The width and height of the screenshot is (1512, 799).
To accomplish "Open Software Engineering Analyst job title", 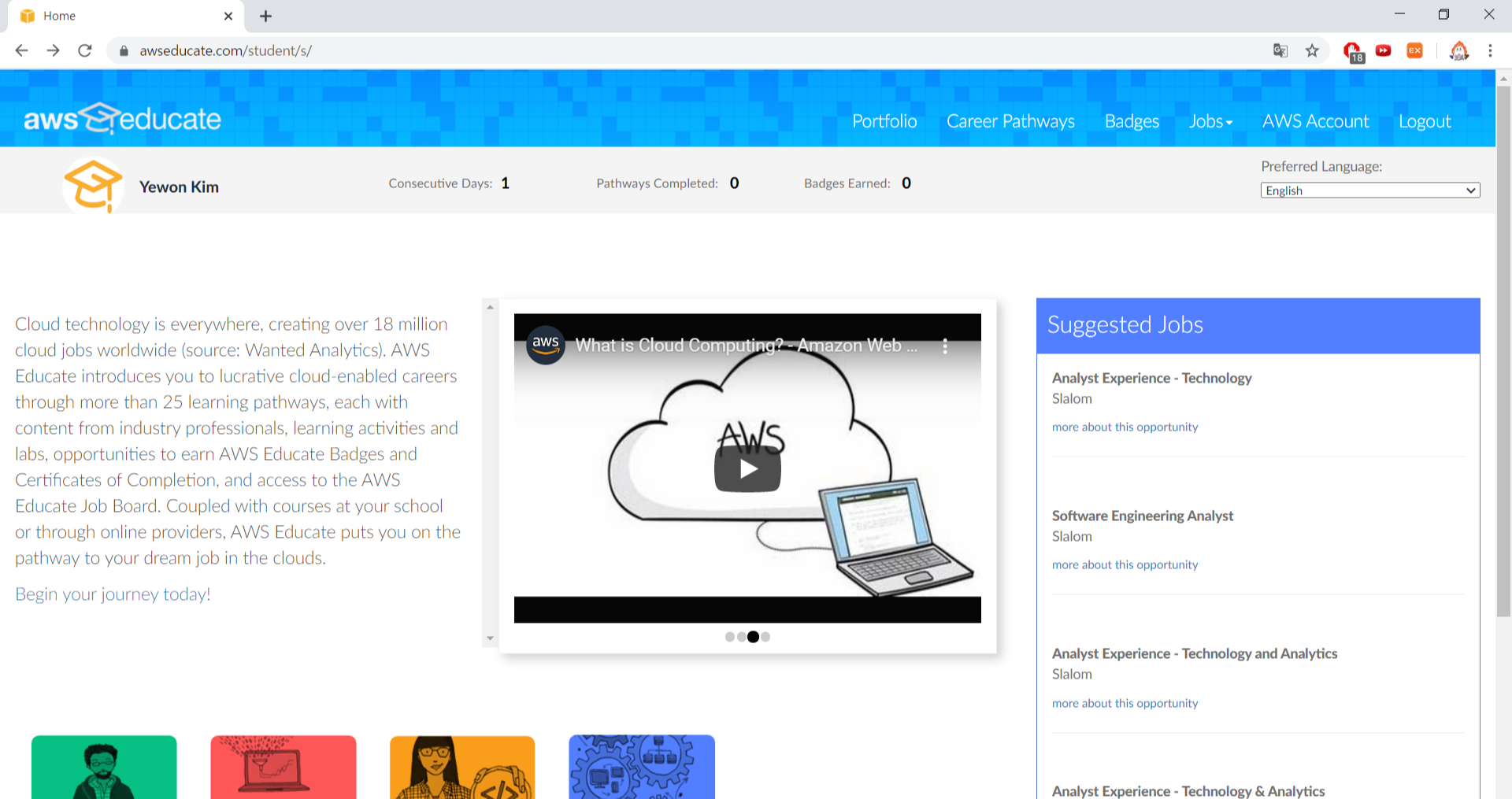I will point(1143,516).
